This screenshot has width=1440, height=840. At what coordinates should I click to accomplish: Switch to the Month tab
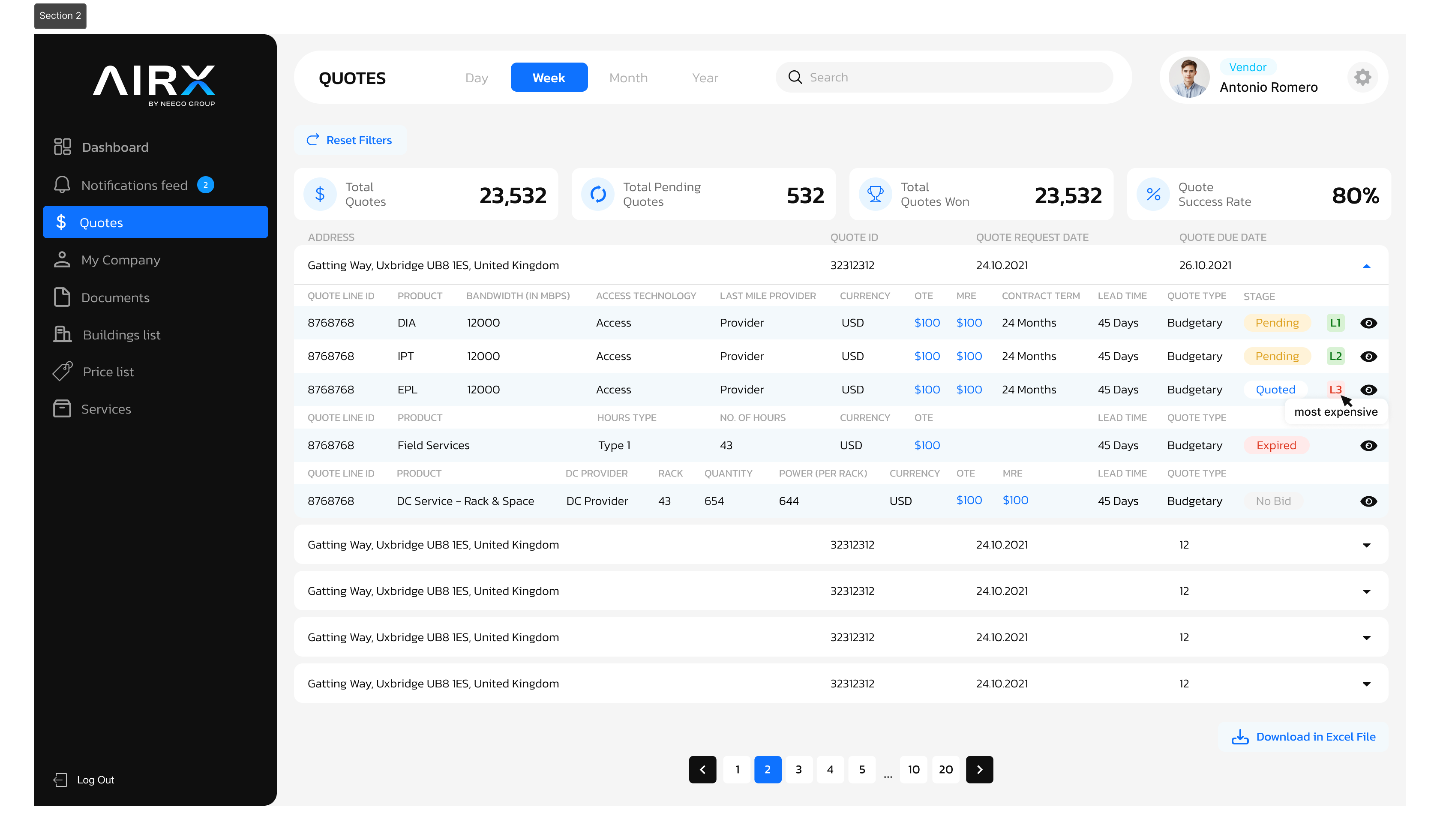click(628, 78)
